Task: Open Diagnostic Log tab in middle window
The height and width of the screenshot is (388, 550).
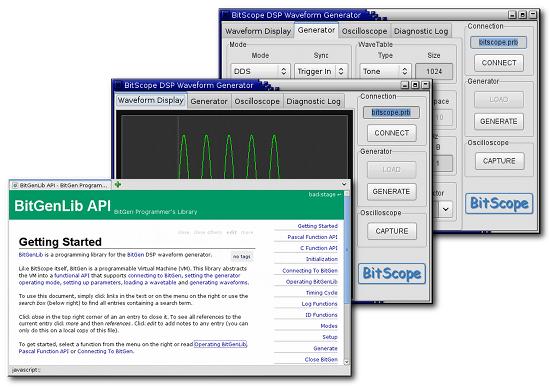Action: (314, 101)
